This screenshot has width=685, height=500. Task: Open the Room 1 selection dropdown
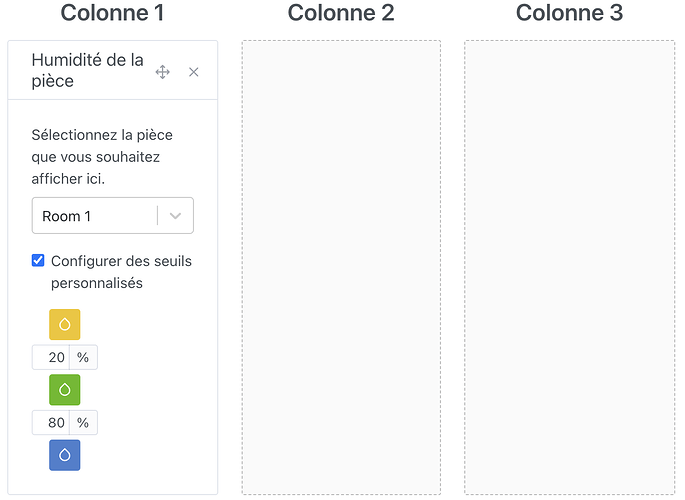tap(95, 216)
